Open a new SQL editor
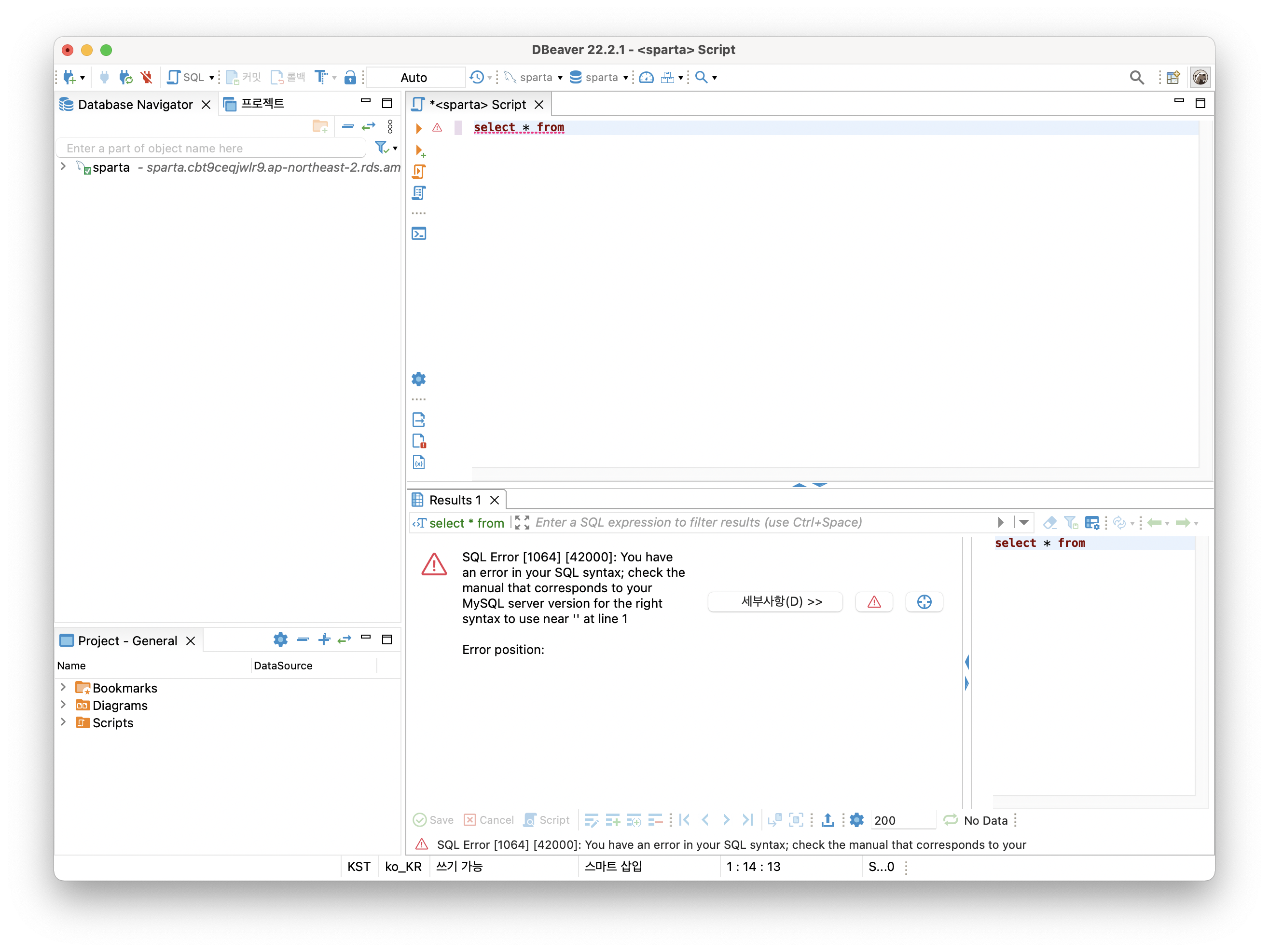The image size is (1269, 952). click(x=185, y=78)
